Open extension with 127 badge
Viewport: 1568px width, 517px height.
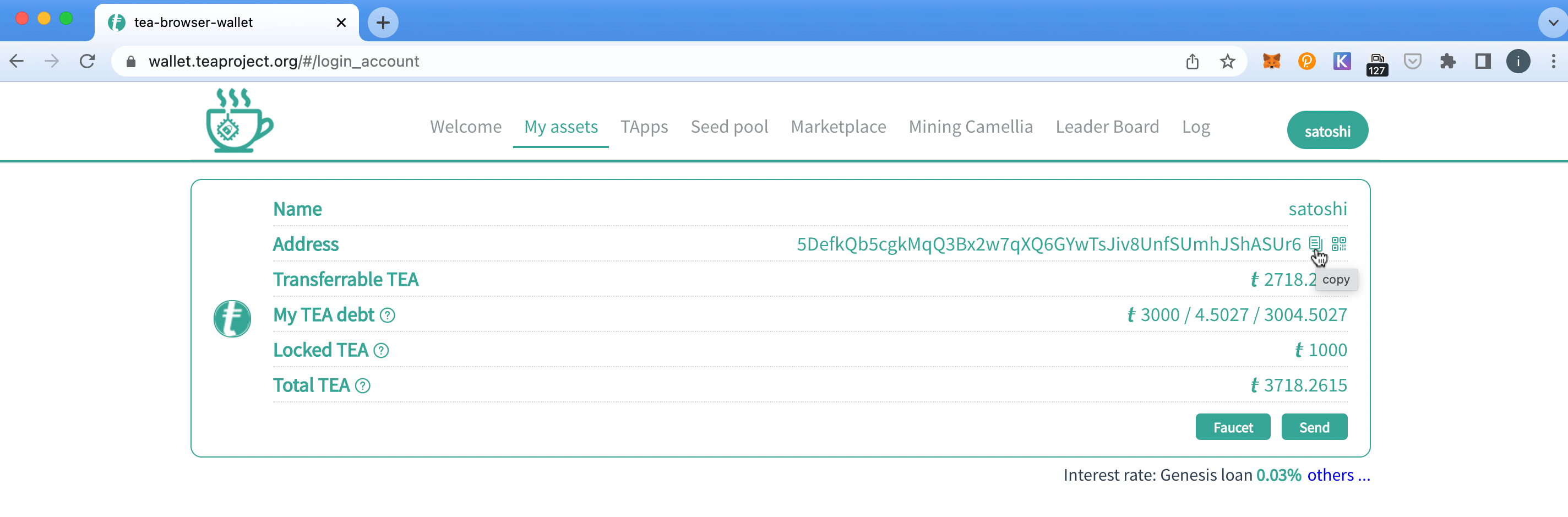1377,64
